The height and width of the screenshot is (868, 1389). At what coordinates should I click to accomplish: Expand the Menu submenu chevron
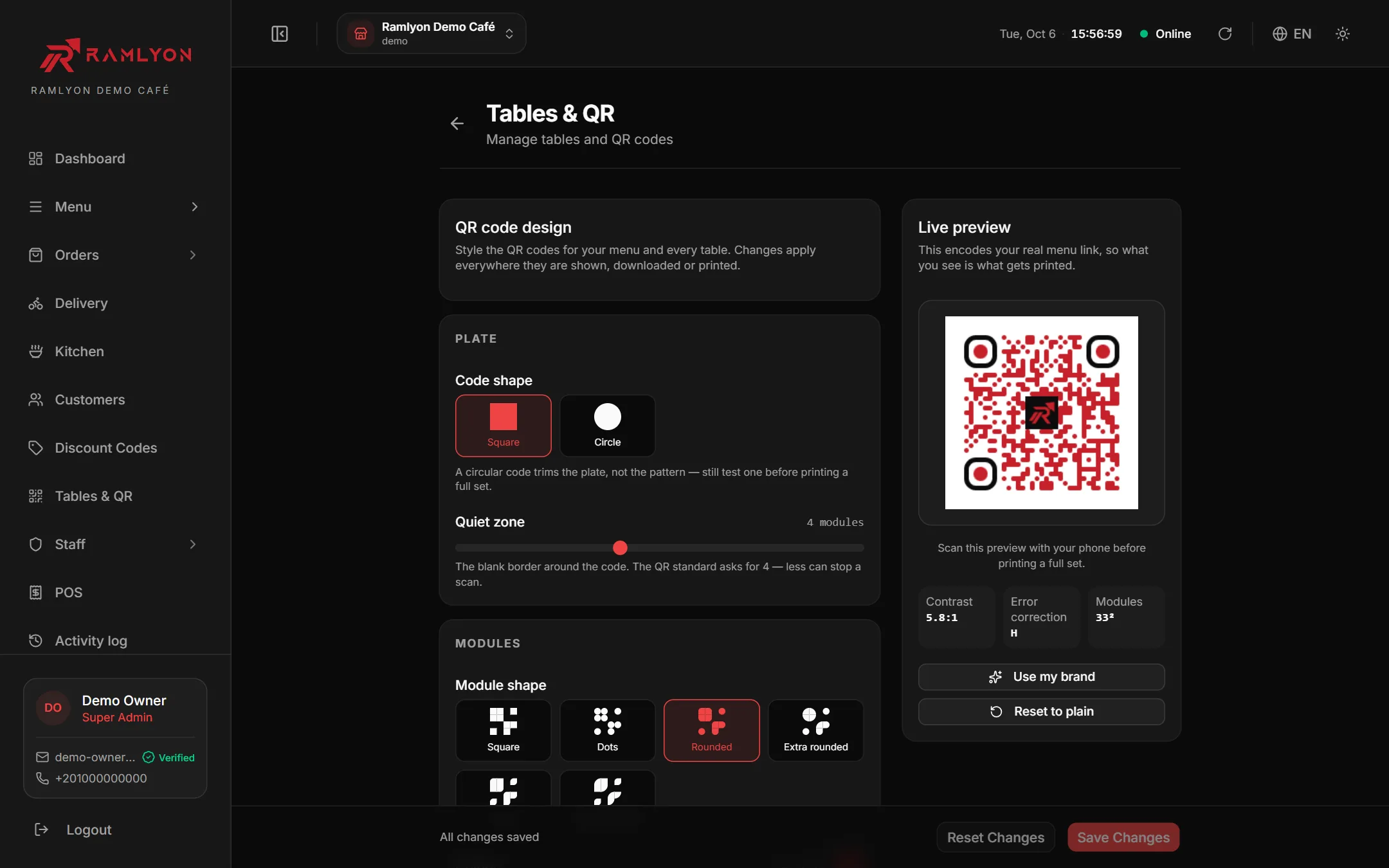click(x=194, y=206)
